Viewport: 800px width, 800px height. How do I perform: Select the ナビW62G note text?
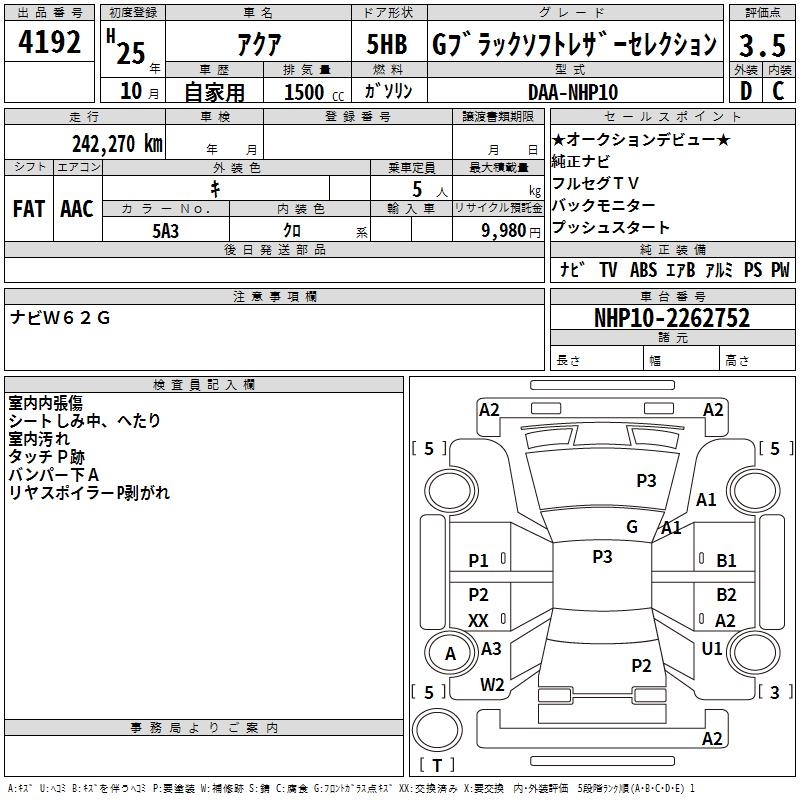(x=60, y=318)
